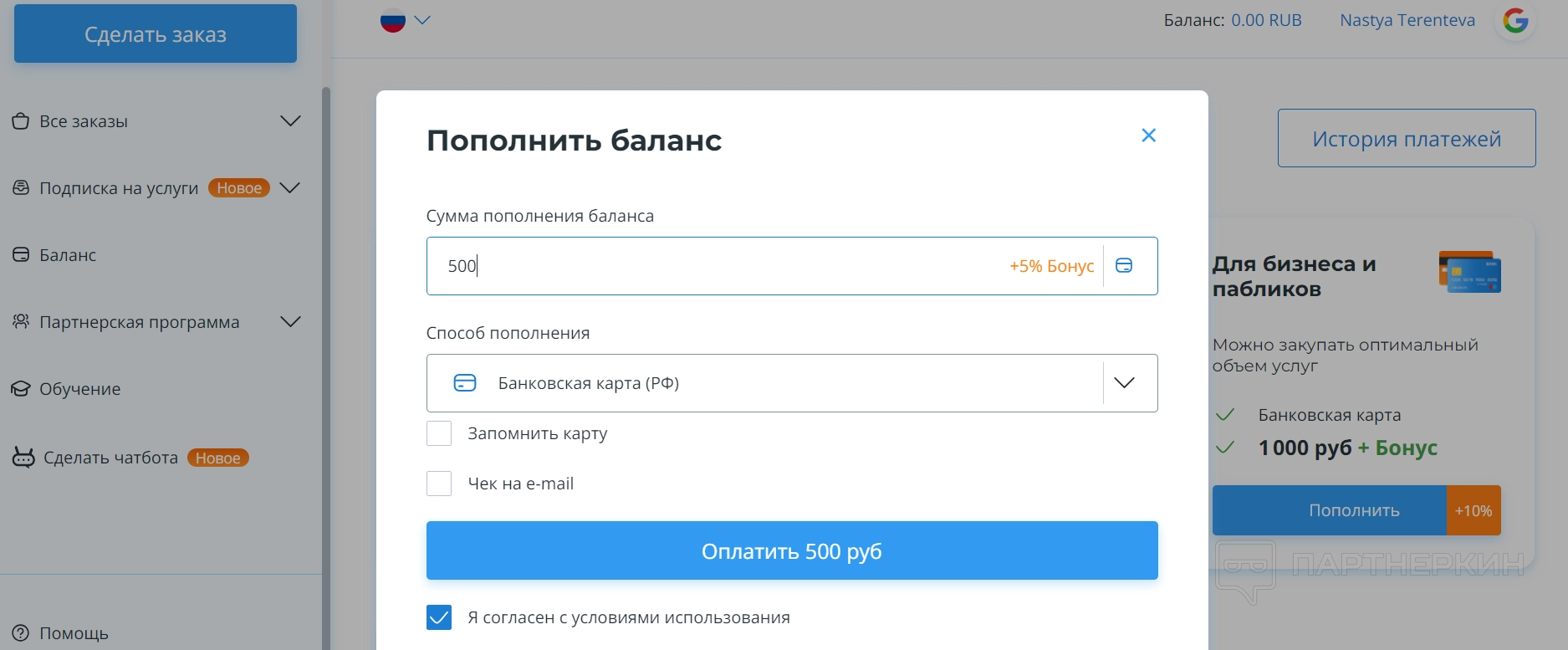
Task: Open Подписка на услуги menu item
Action: click(119, 188)
